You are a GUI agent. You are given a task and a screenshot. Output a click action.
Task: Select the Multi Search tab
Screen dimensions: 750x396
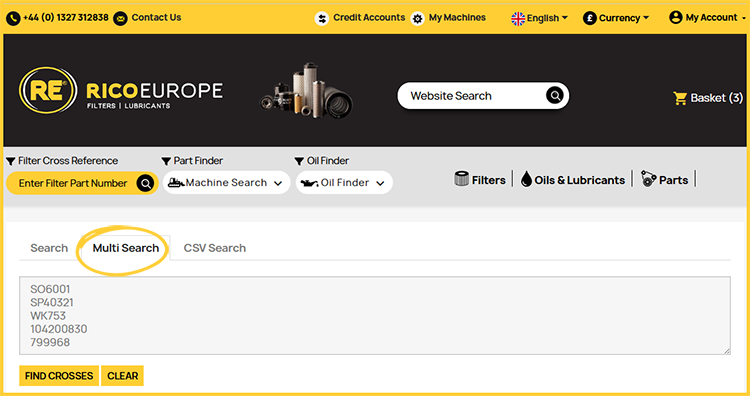click(x=126, y=248)
